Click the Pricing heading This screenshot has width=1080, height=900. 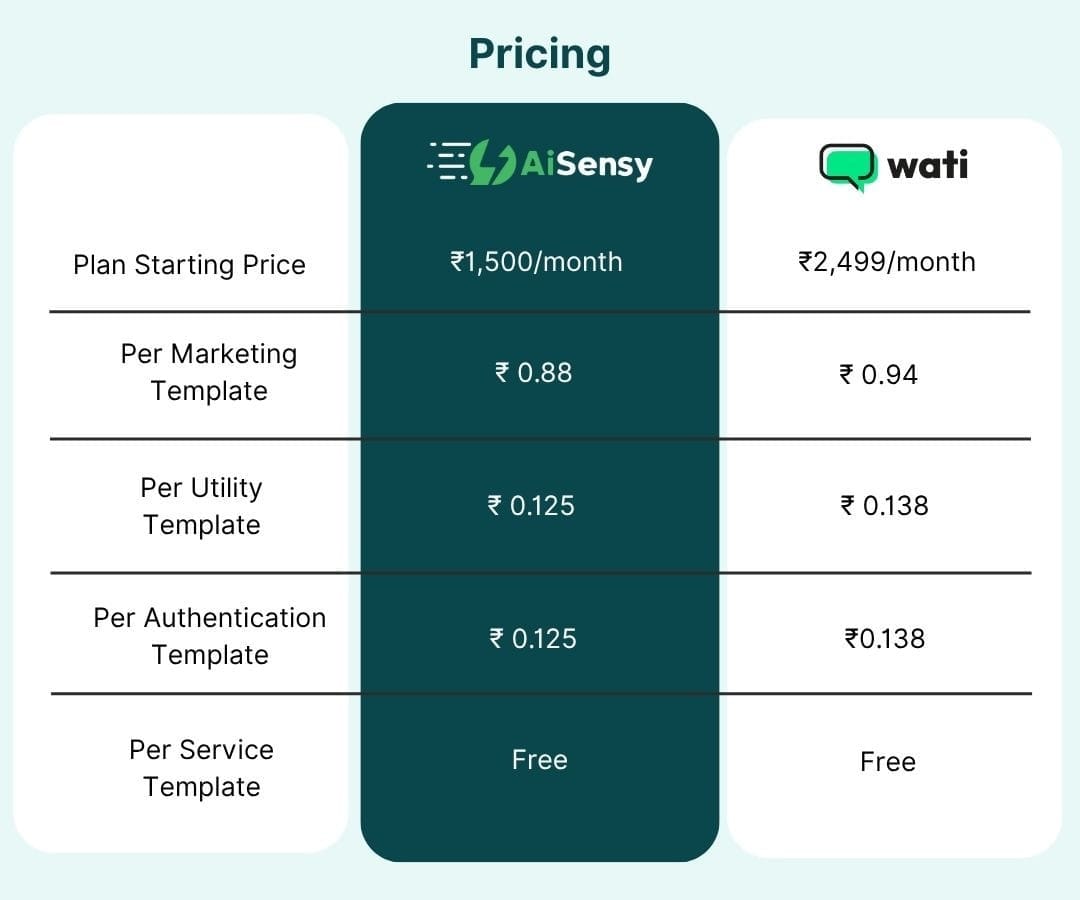coord(540,54)
